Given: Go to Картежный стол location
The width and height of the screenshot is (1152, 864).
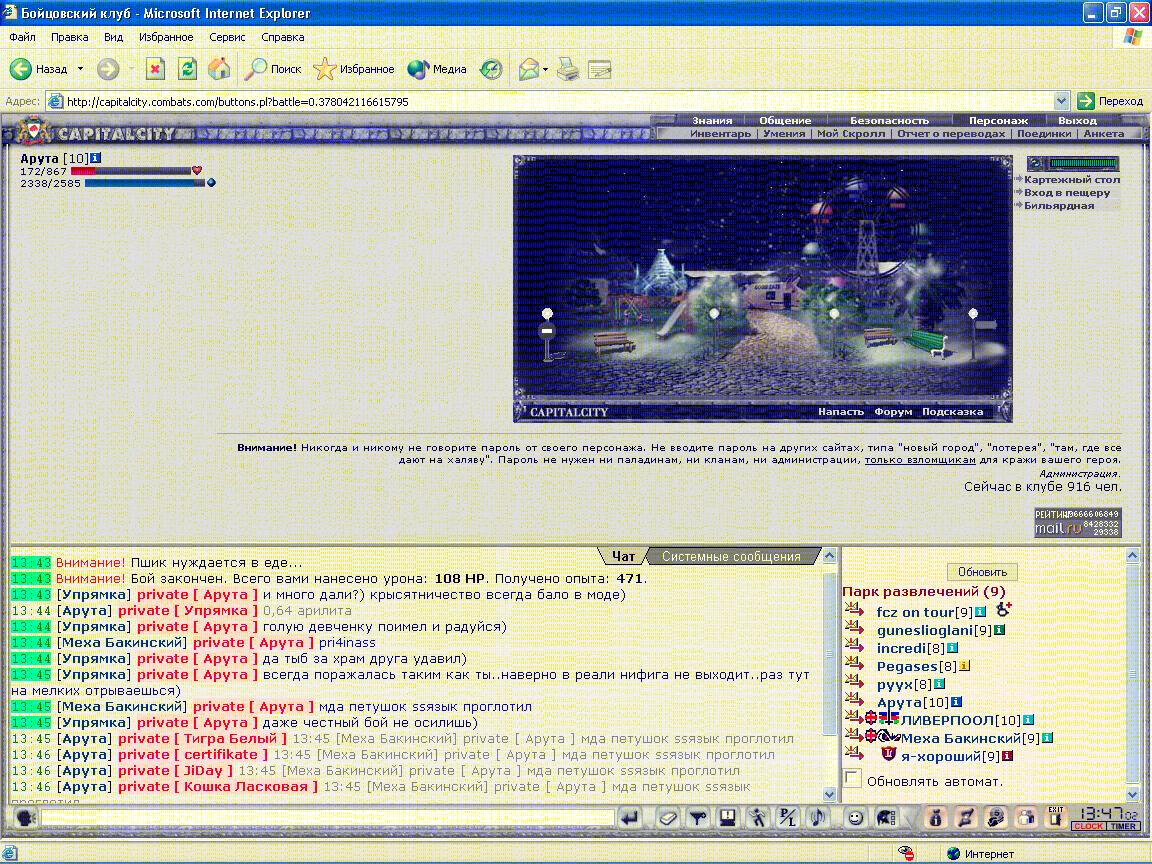Looking at the screenshot, I should pos(1072,179).
